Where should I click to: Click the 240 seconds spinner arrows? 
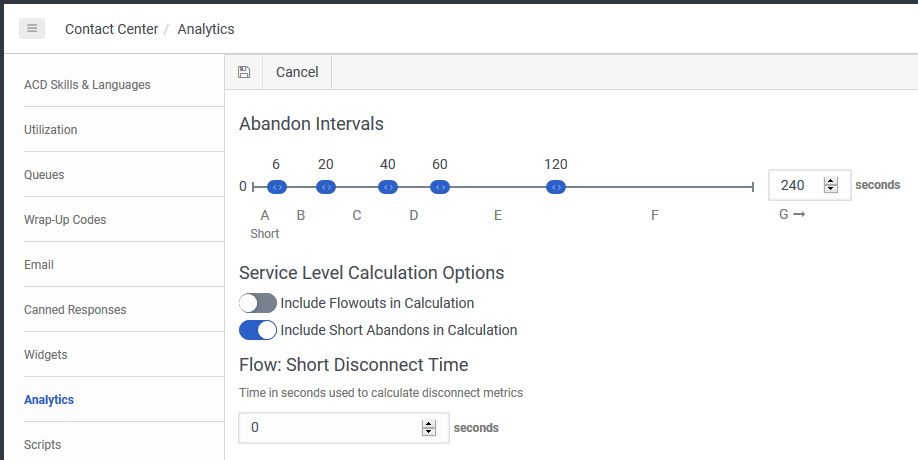pyautogui.click(x=830, y=185)
